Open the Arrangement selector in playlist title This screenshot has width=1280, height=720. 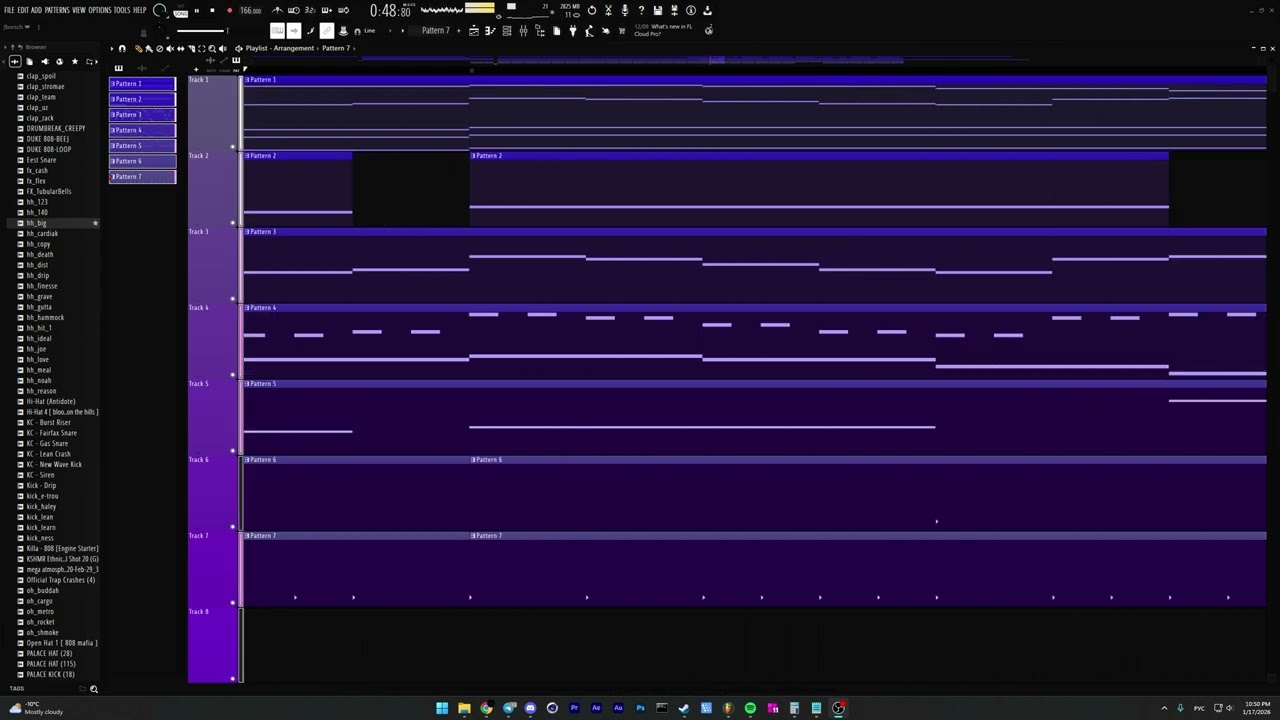[x=293, y=48]
